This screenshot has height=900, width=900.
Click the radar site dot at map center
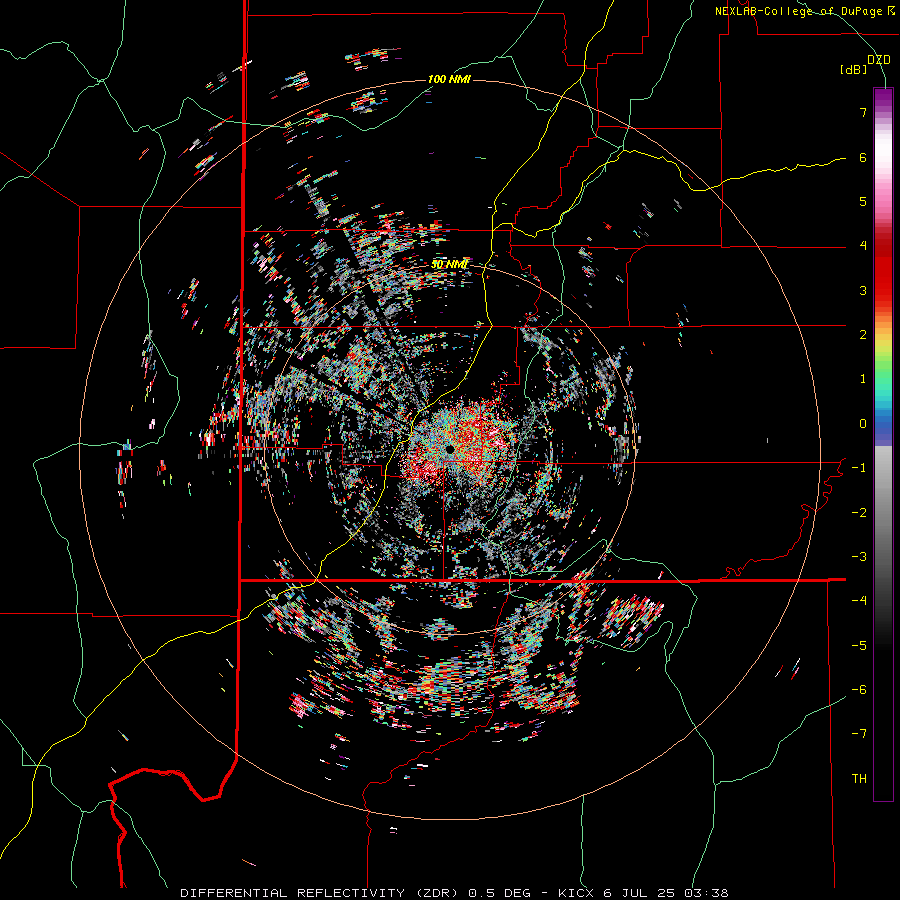[449, 449]
